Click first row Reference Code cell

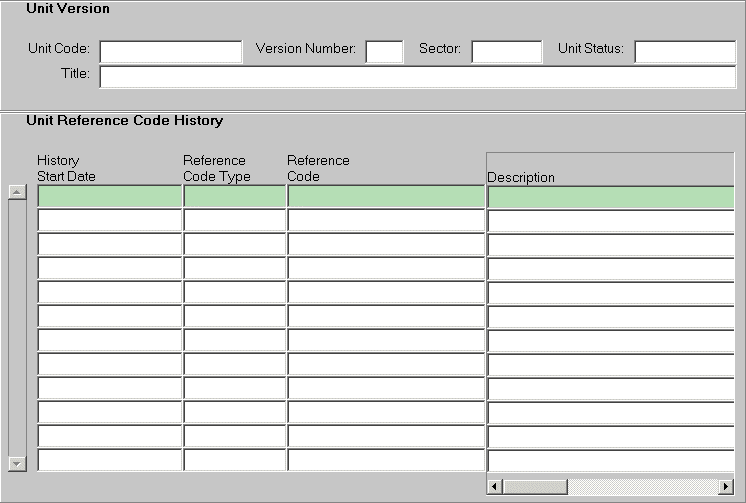(386, 197)
